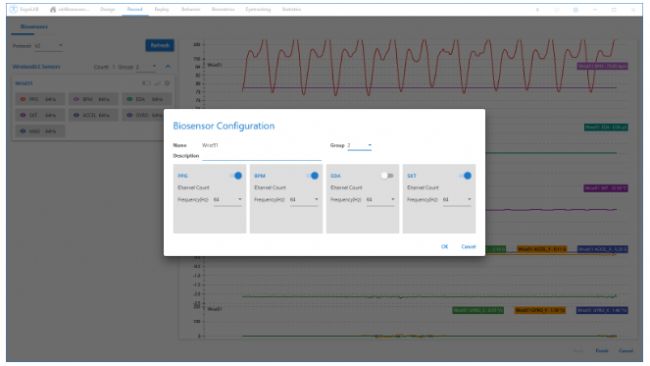Screen dimensions: 650x366
Task: Click the Description input field
Action: (x=262, y=156)
